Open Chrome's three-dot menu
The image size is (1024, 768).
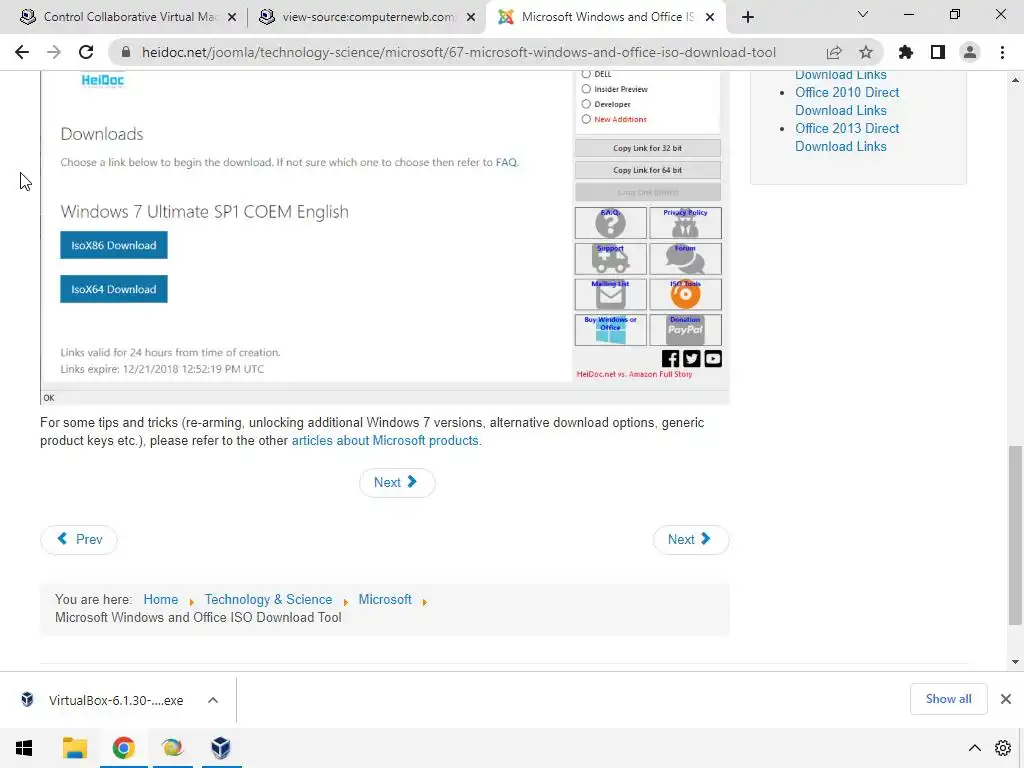1002,52
